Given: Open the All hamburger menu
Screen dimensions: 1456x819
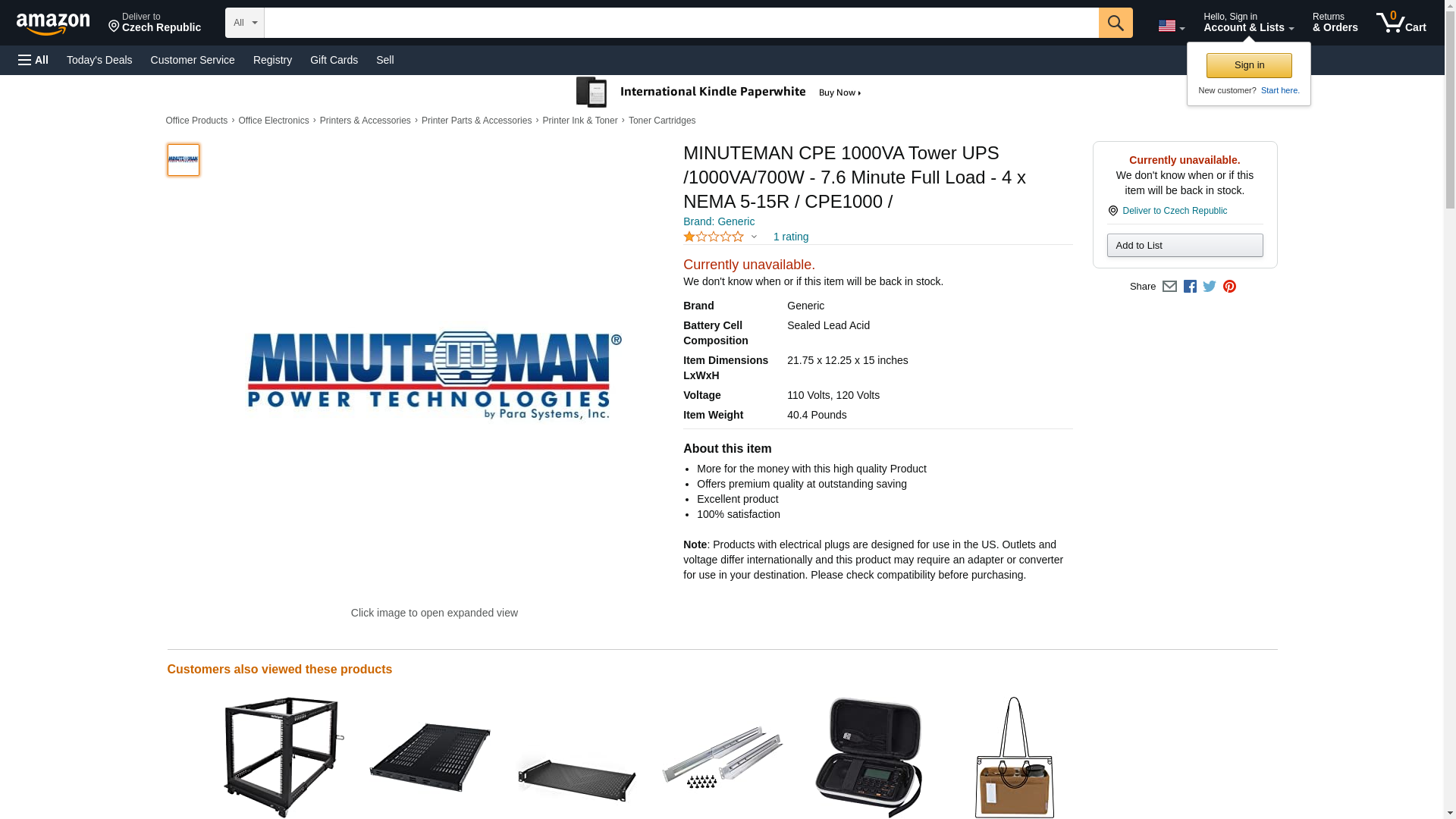Looking at the screenshot, I should [33, 60].
